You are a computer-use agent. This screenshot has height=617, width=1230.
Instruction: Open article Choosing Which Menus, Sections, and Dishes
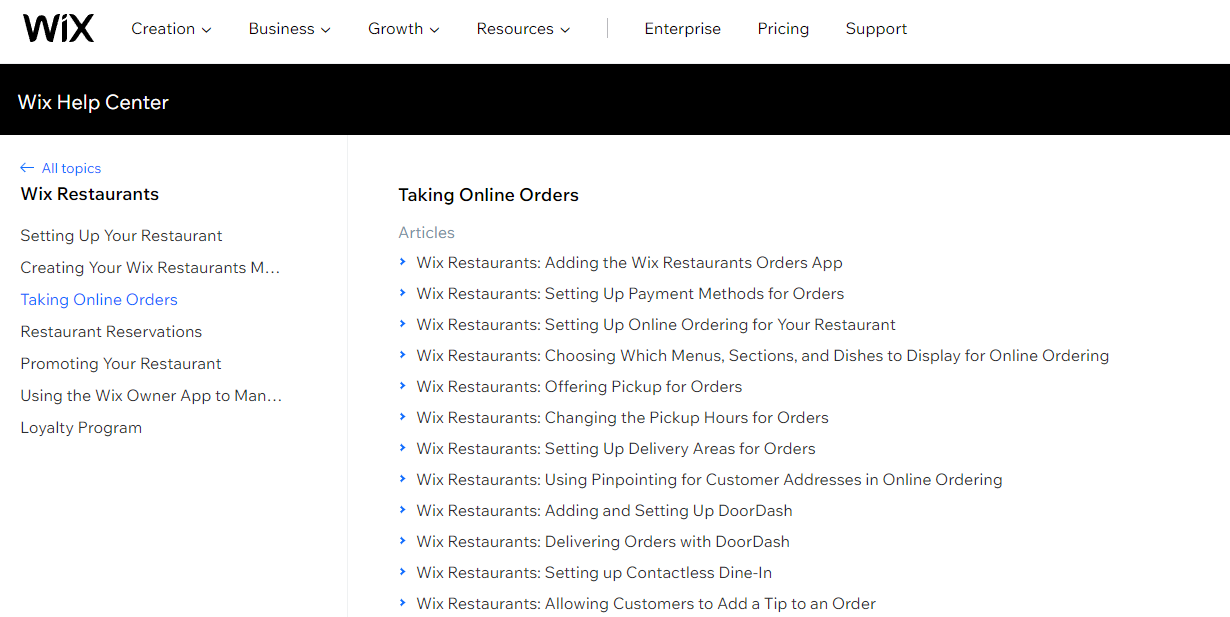click(x=763, y=356)
